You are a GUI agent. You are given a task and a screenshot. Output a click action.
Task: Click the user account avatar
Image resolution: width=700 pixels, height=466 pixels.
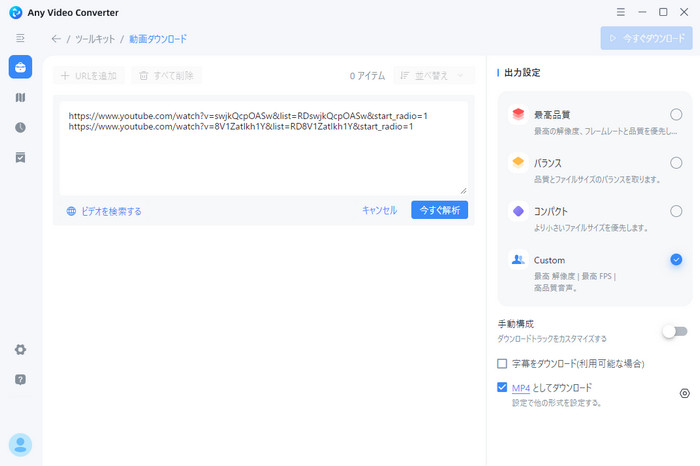click(20, 445)
